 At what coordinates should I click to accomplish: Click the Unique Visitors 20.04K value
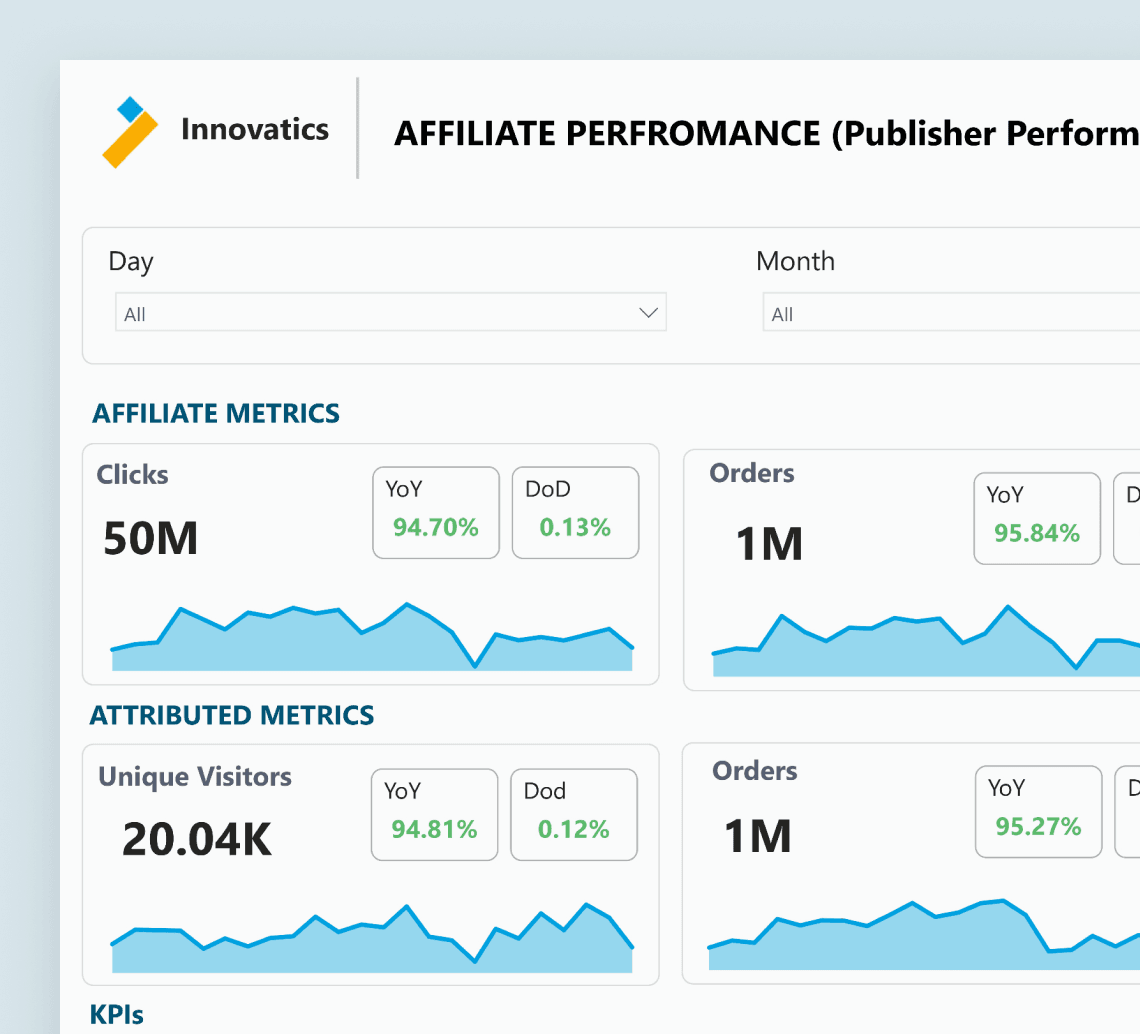point(197,840)
